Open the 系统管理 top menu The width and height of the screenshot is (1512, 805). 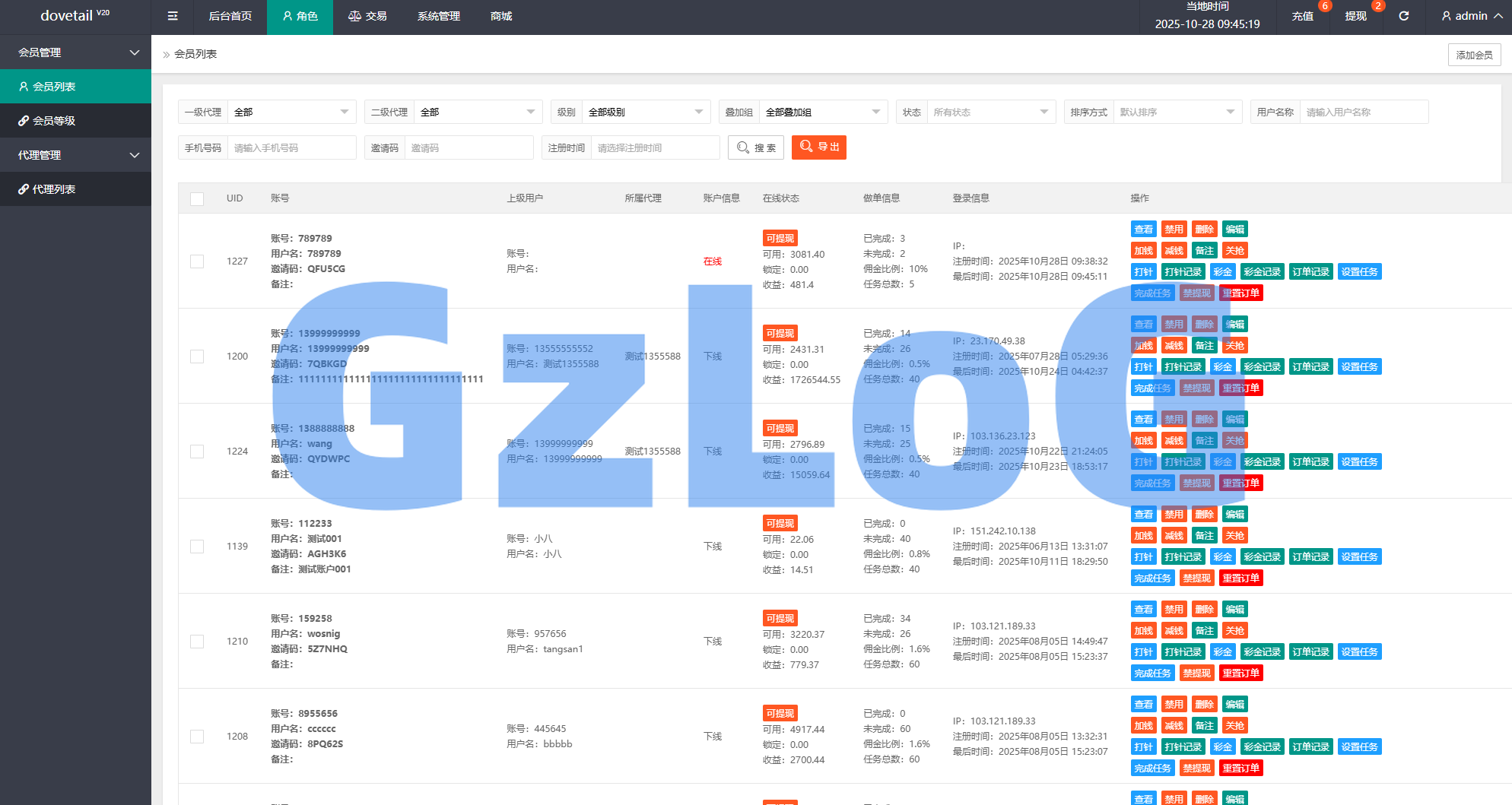pos(439,16)
